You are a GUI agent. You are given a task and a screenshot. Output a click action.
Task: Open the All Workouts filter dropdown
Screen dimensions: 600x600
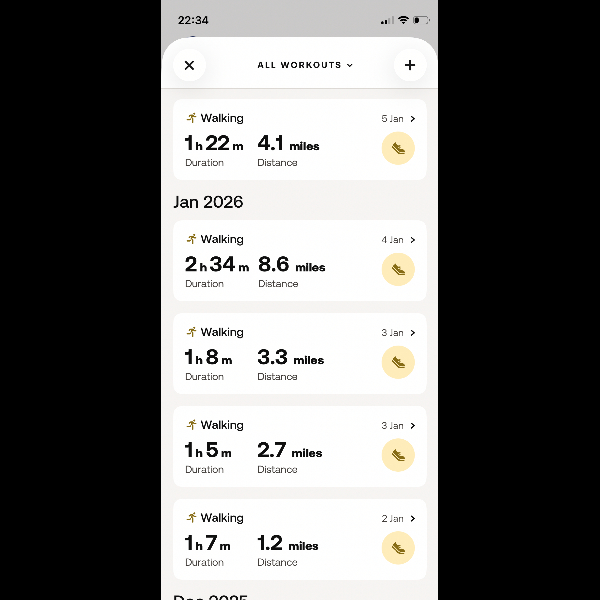305,65
